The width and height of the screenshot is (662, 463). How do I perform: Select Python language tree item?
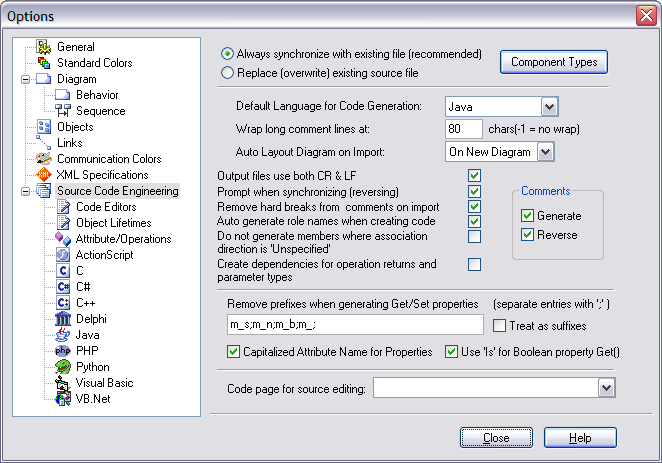coord(92,367)
